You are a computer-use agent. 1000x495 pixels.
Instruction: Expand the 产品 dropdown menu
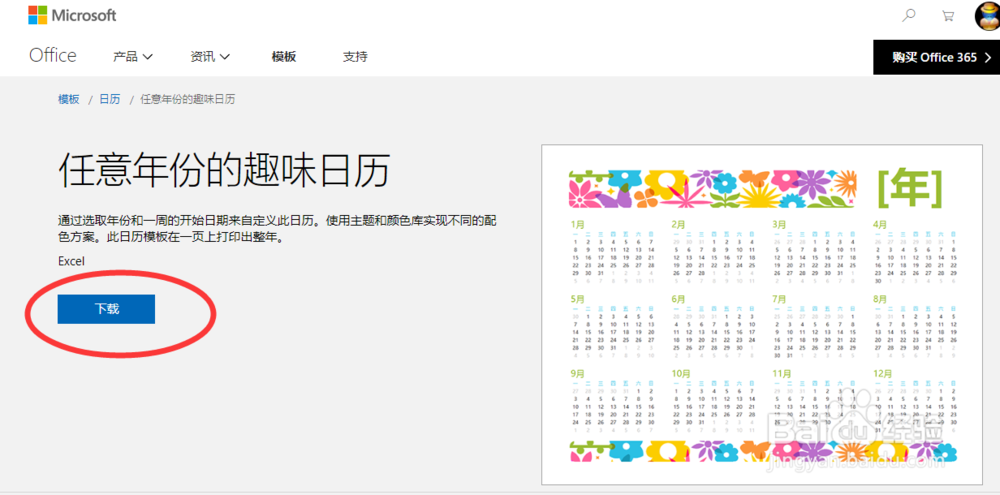tap(133, 57)
